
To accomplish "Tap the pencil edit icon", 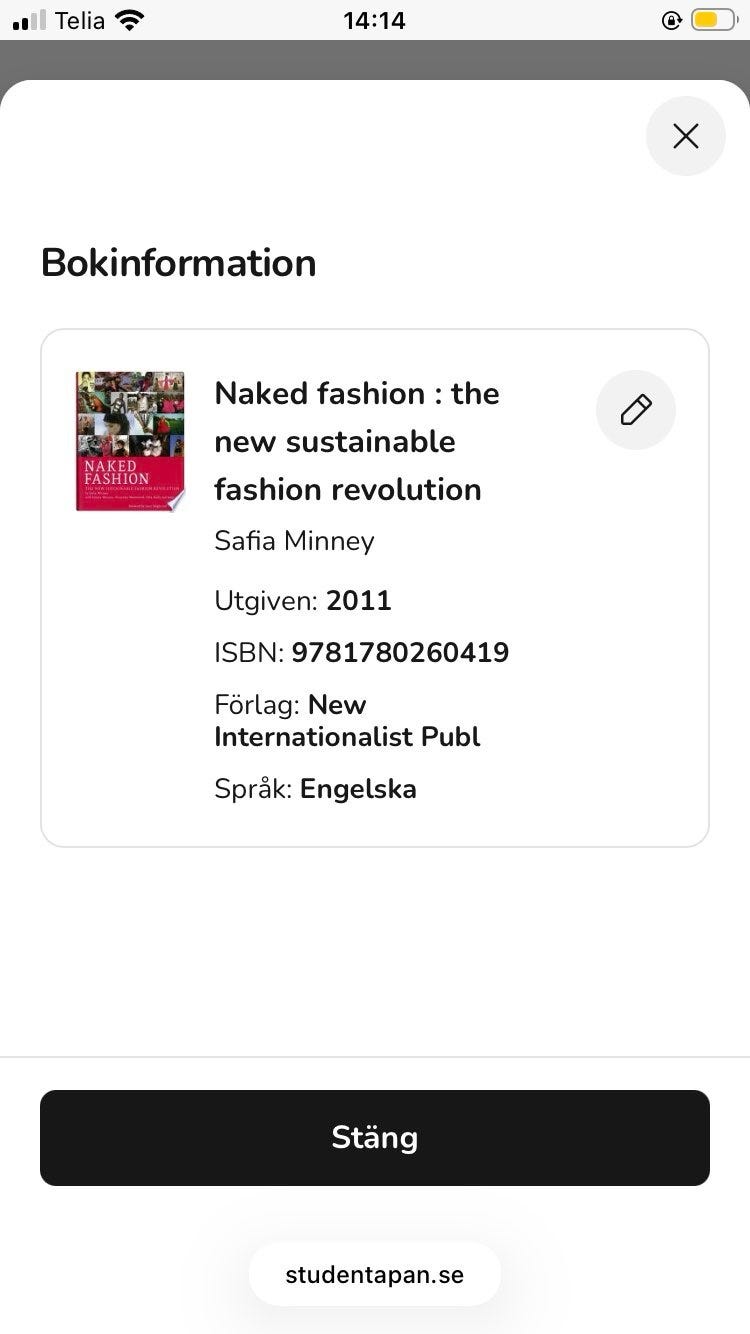I will point(636,410).
